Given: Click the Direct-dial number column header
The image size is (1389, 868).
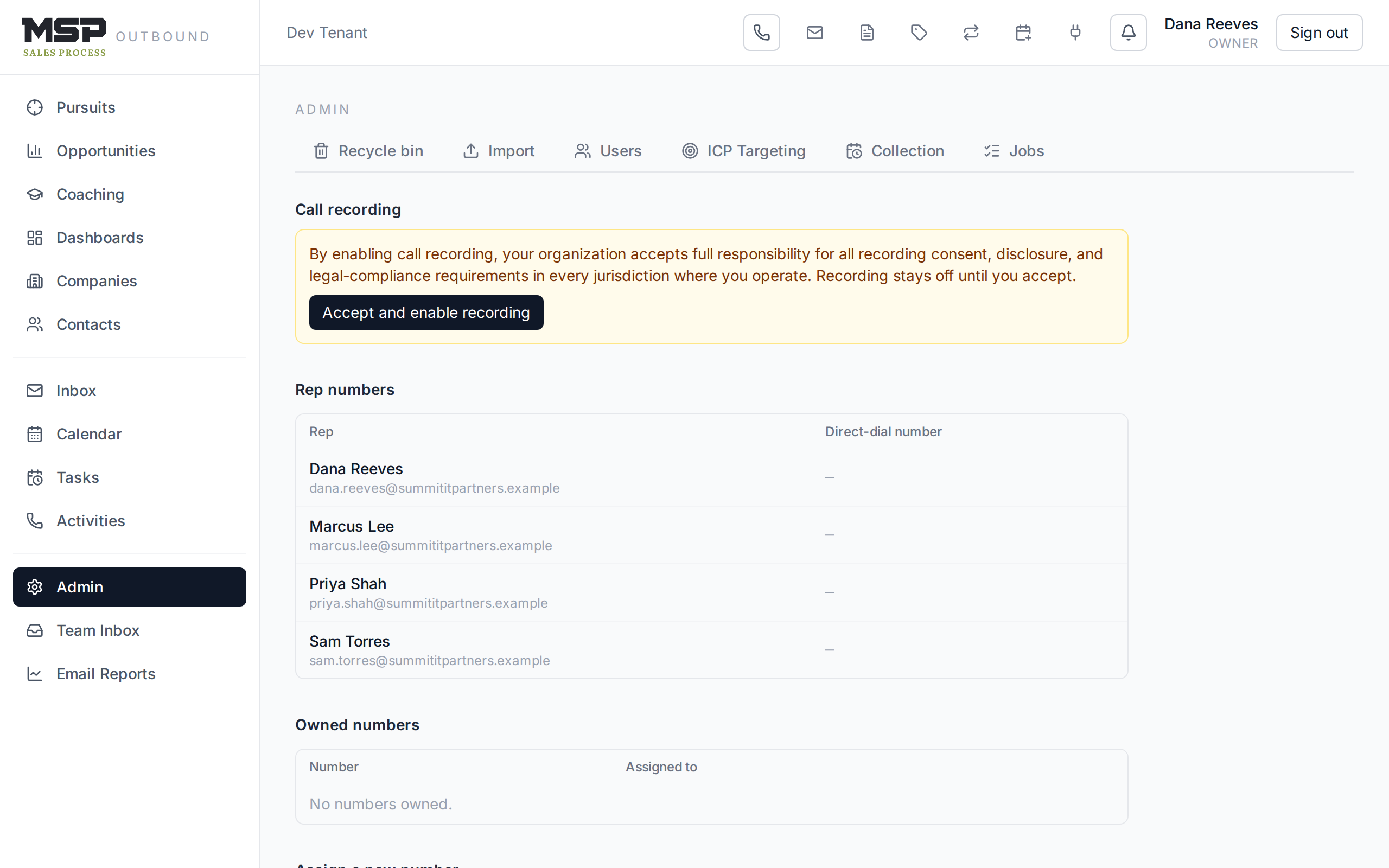Looking at the screenshot, I should tap(883, 432).
